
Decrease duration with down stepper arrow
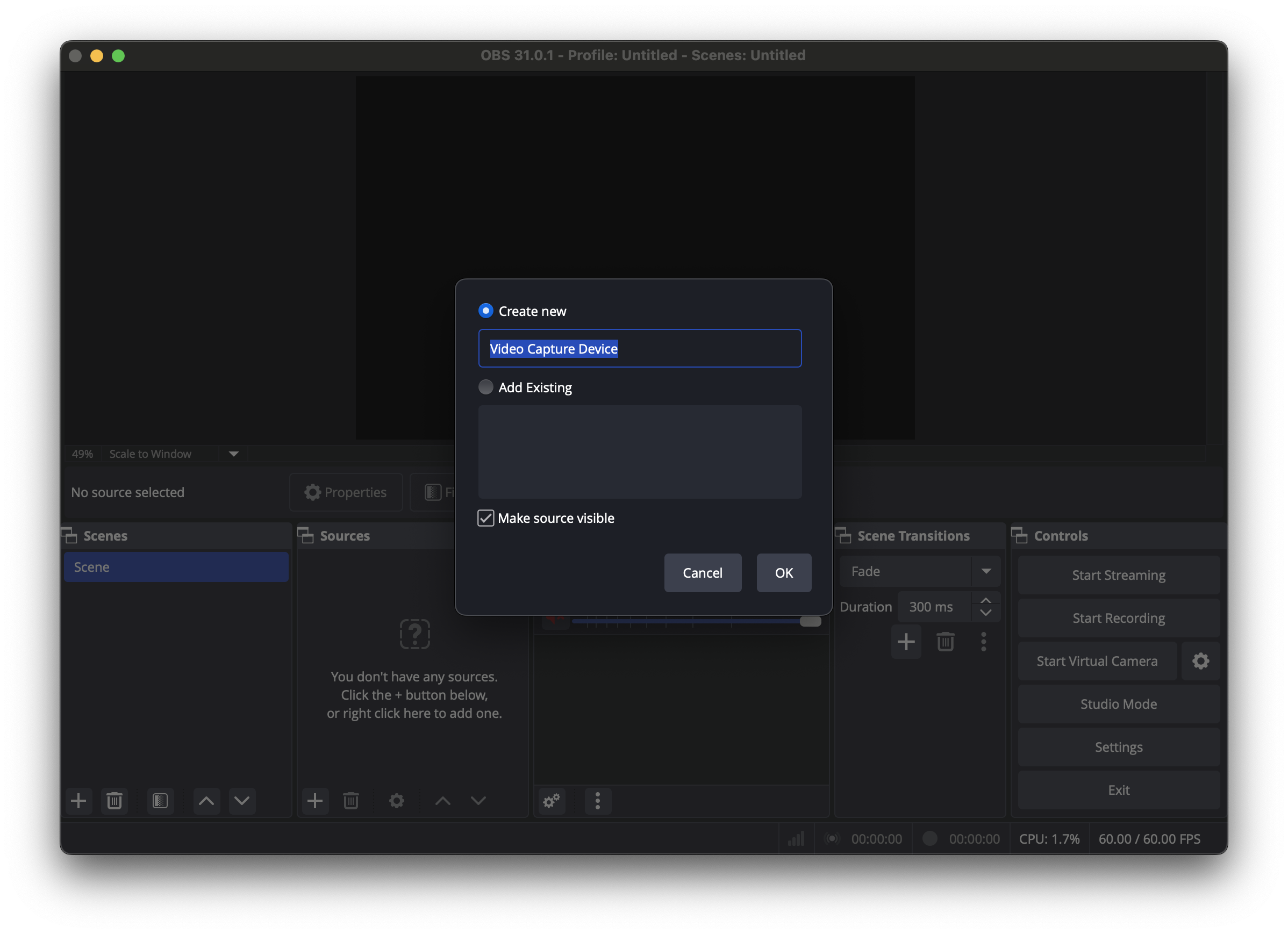click(986, 613)
